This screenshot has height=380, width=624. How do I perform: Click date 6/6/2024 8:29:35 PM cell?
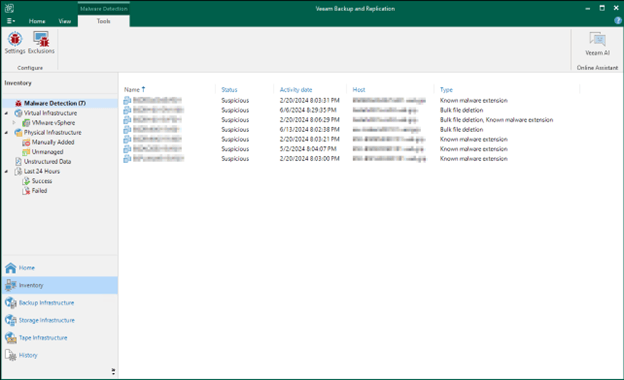pos(308,110)
